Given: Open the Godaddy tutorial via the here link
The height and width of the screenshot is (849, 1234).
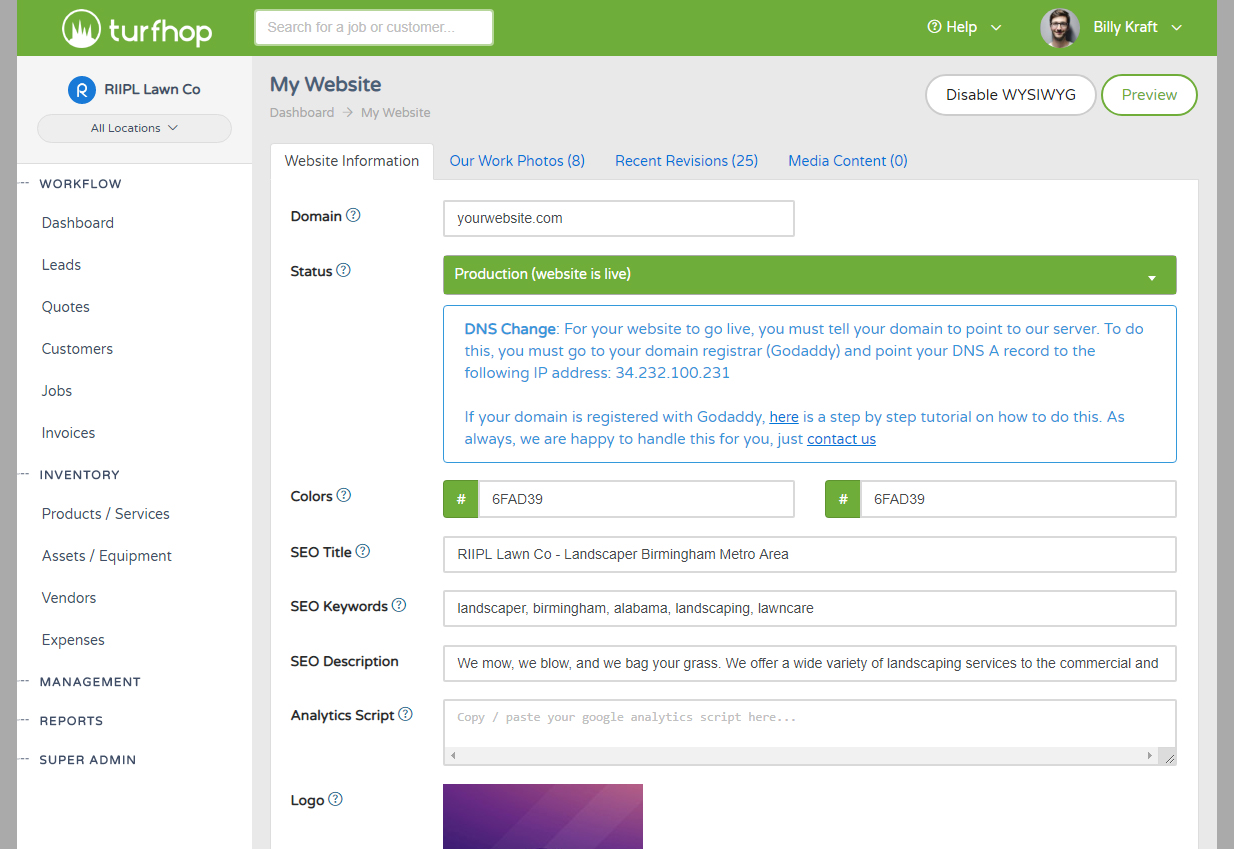Looking at the screenshot, I should 784,416.
